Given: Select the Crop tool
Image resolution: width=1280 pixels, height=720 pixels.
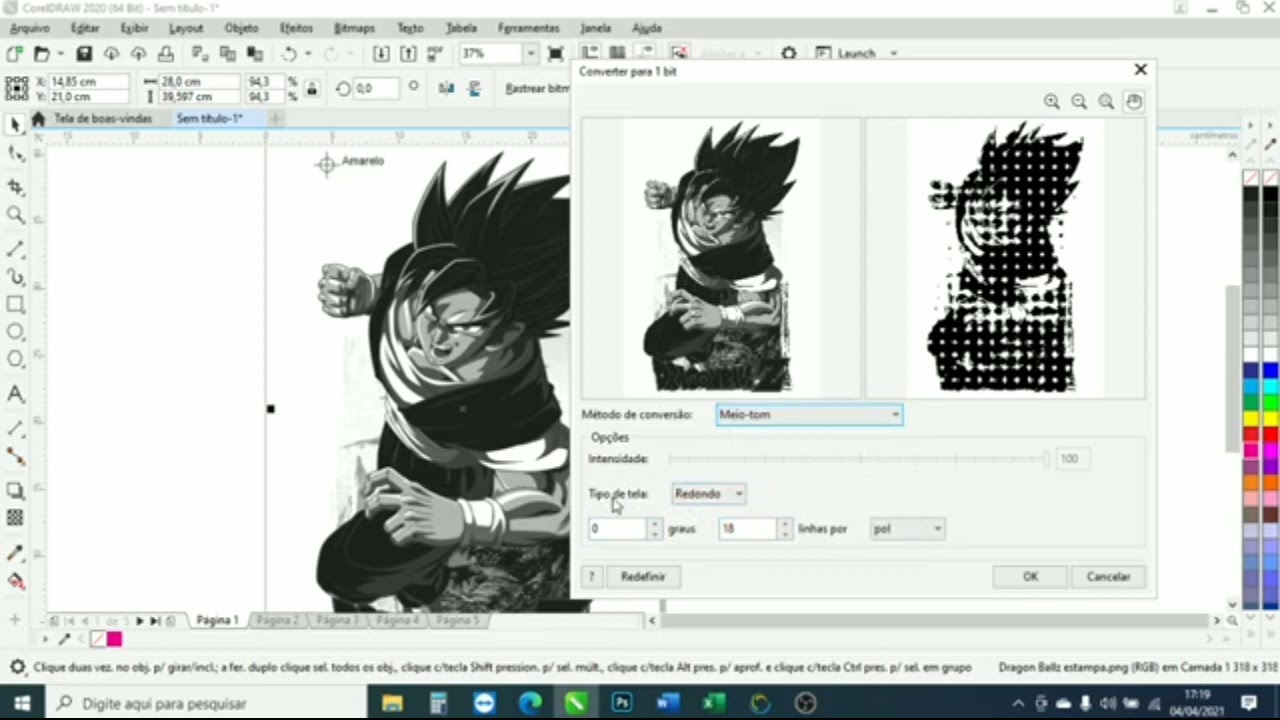Looking at the screenshot, I should [15, 187].
